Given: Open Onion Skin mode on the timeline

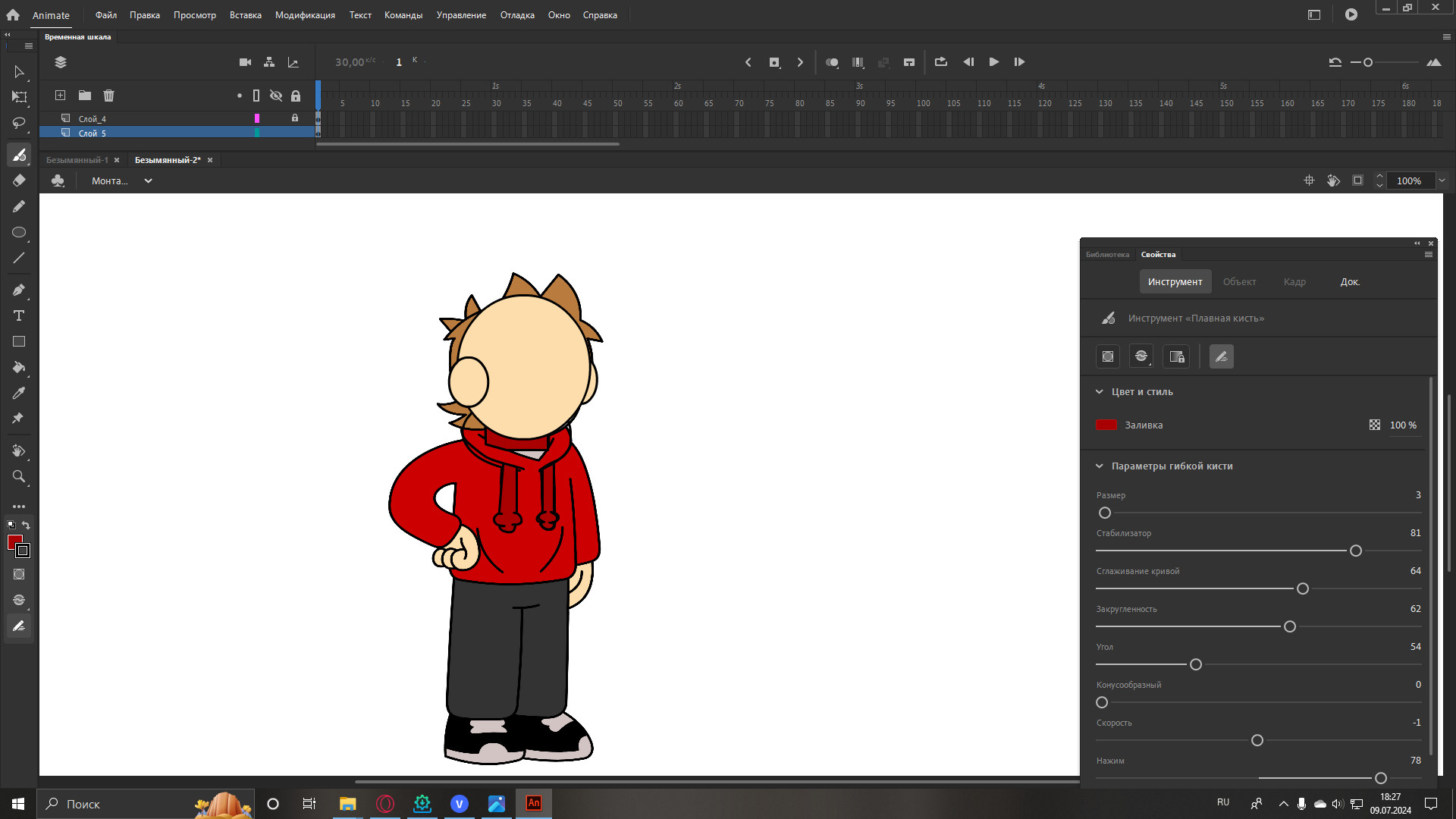Looking at the screenshot, I should click(831, 62).
